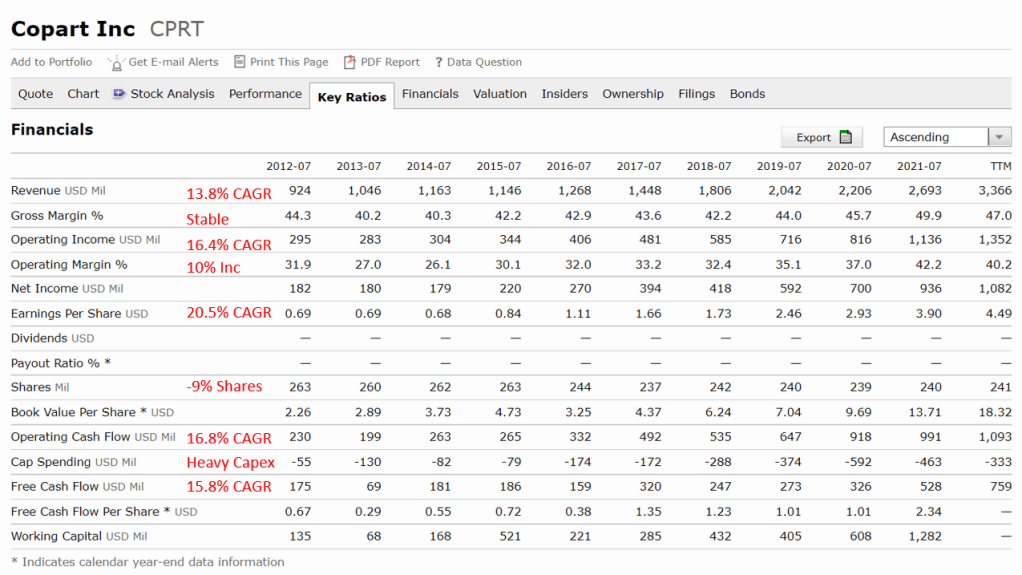This screenshot has width=1022, height=575.
Task: Click the Get E-mail Alerts link
Action: tap(173, 62)
